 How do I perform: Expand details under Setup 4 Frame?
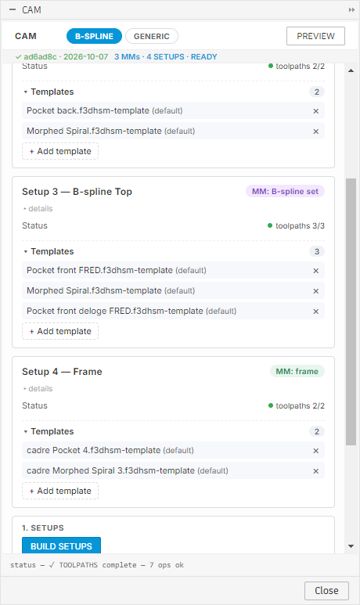tap(38, 389)
